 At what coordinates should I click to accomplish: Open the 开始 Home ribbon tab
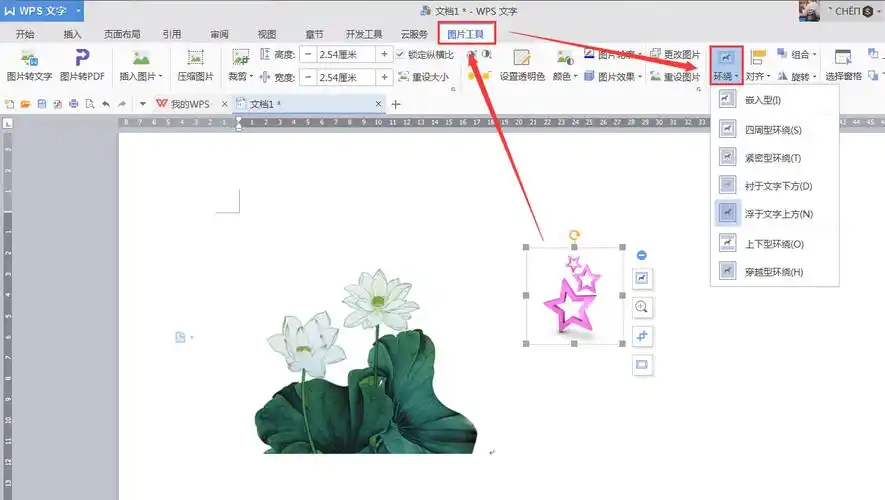coord(25,34)
